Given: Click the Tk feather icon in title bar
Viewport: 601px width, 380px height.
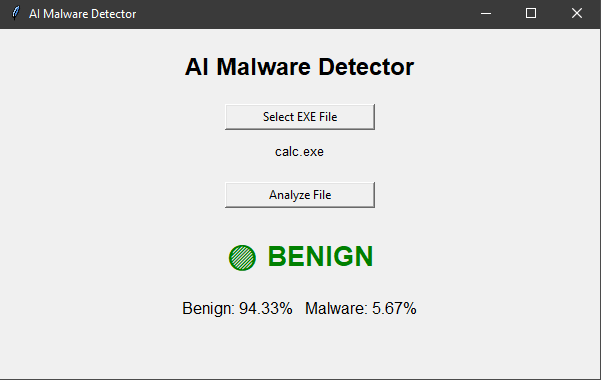Looking at the screenshot, I should pyautogui.click(x=15, y=13).
